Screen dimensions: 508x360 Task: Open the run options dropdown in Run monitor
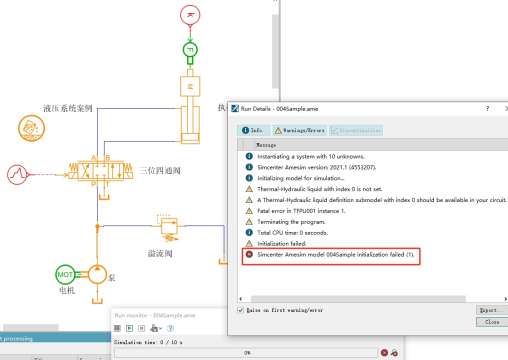(156, 328)
